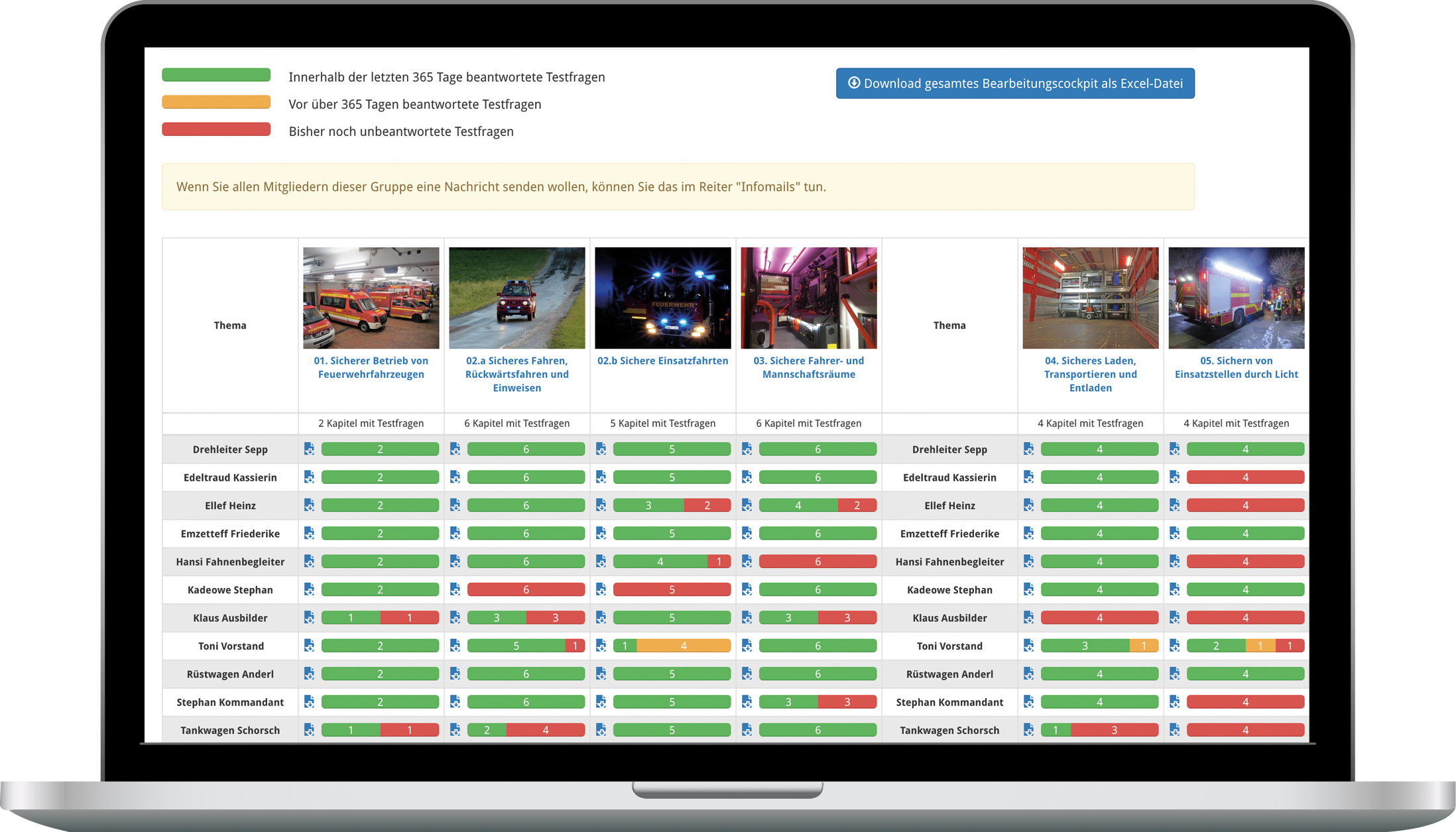Open topic 01. Sicherer Betrieb von Feuerwehrfahrzeugen
This screenshot has width=1456, height=832.
[371, 367]
